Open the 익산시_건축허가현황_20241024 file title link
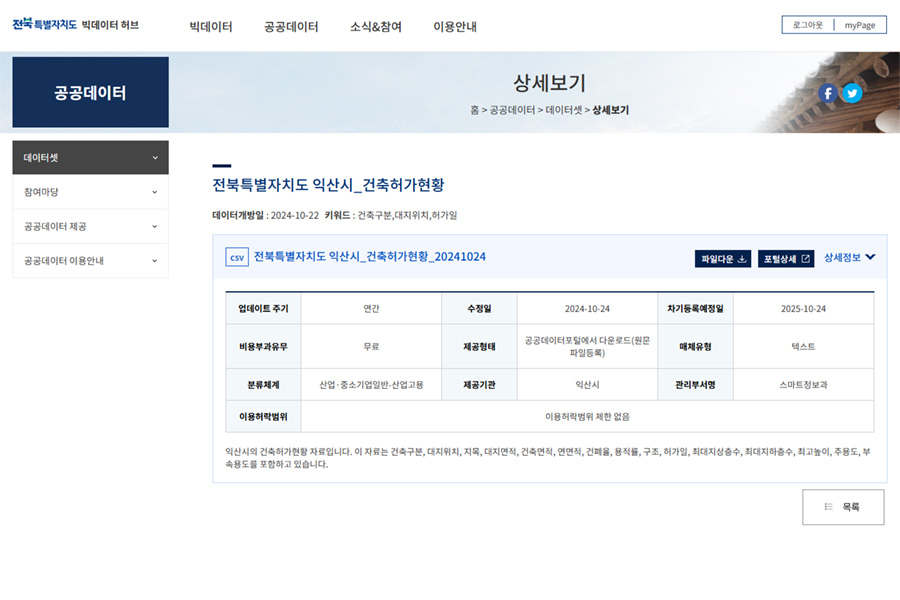The width and height of the screenshot is (900, 600). click(370, 257)
